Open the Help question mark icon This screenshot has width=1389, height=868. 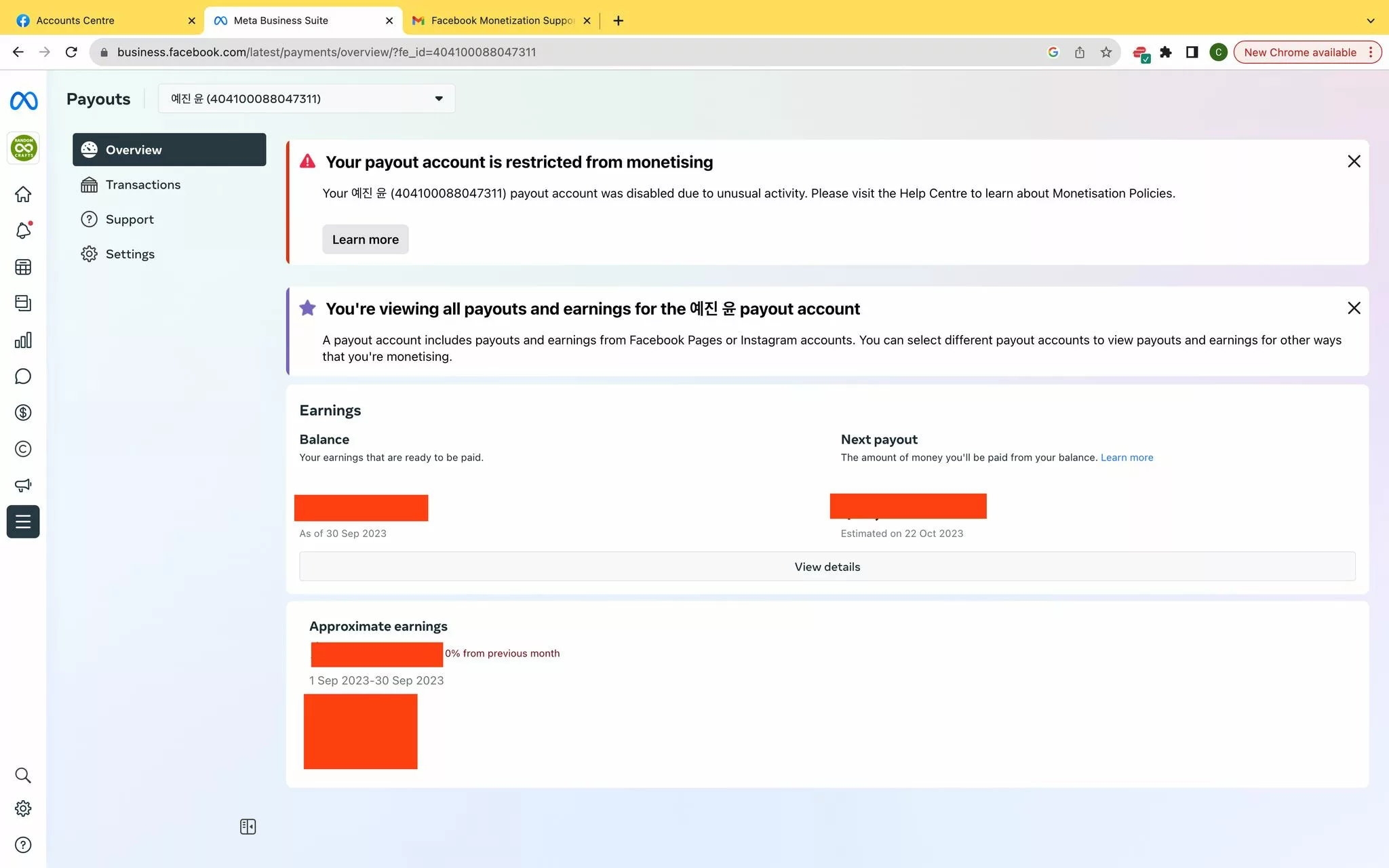click(x=23, y=845)
